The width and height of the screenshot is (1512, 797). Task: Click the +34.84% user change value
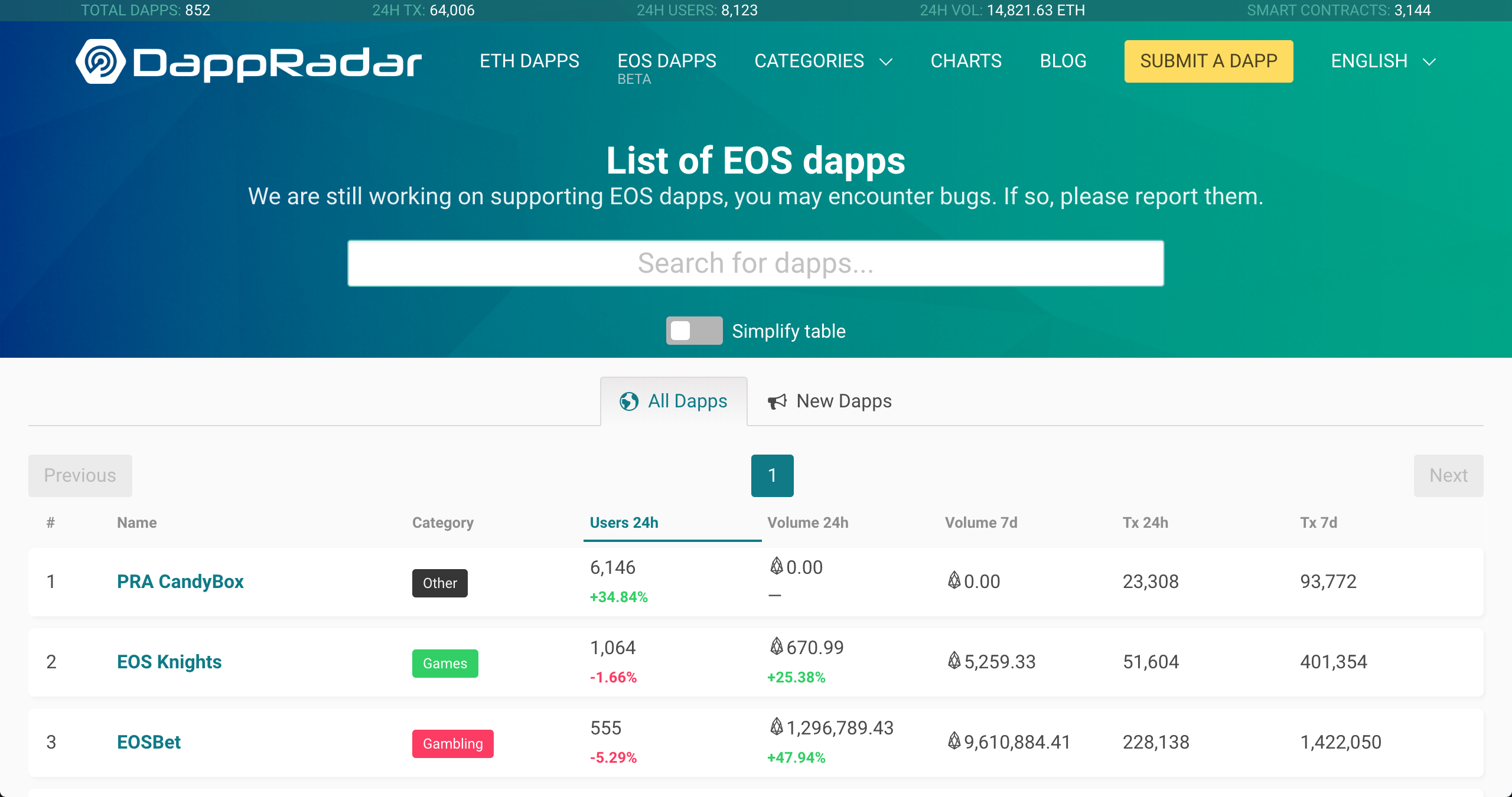619,597
